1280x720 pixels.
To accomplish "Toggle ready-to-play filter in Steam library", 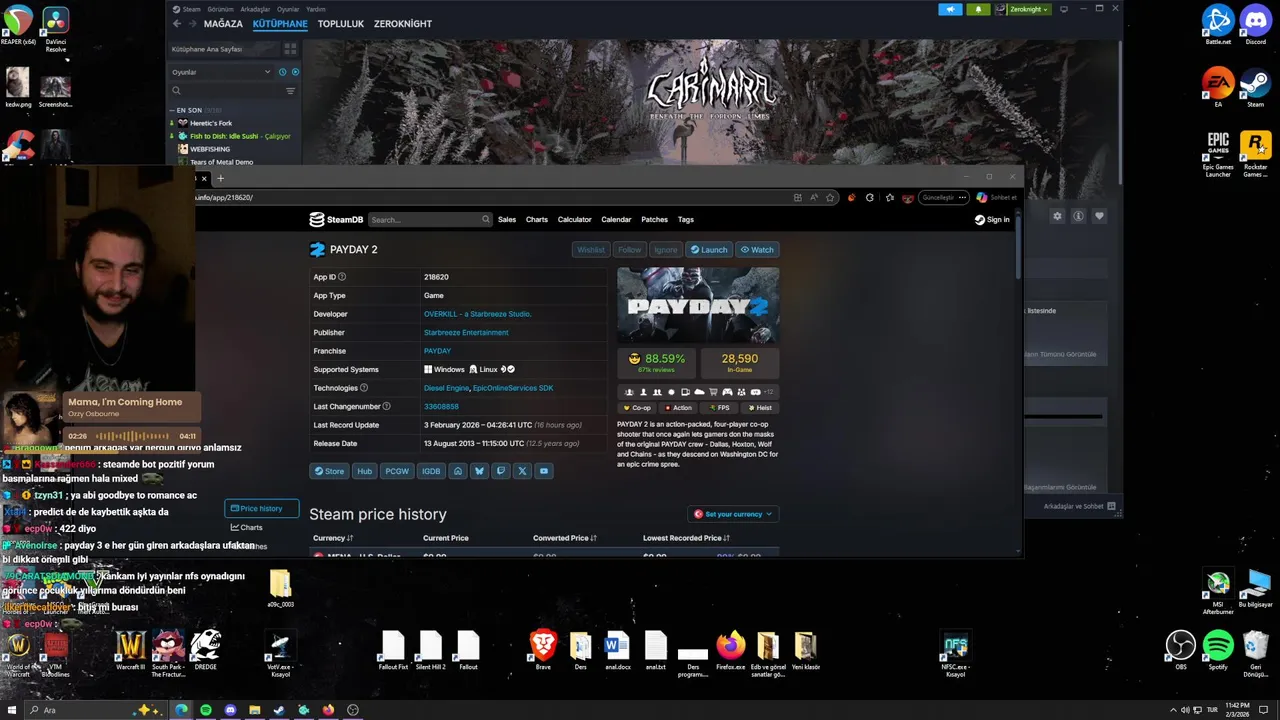I will 295,72.
